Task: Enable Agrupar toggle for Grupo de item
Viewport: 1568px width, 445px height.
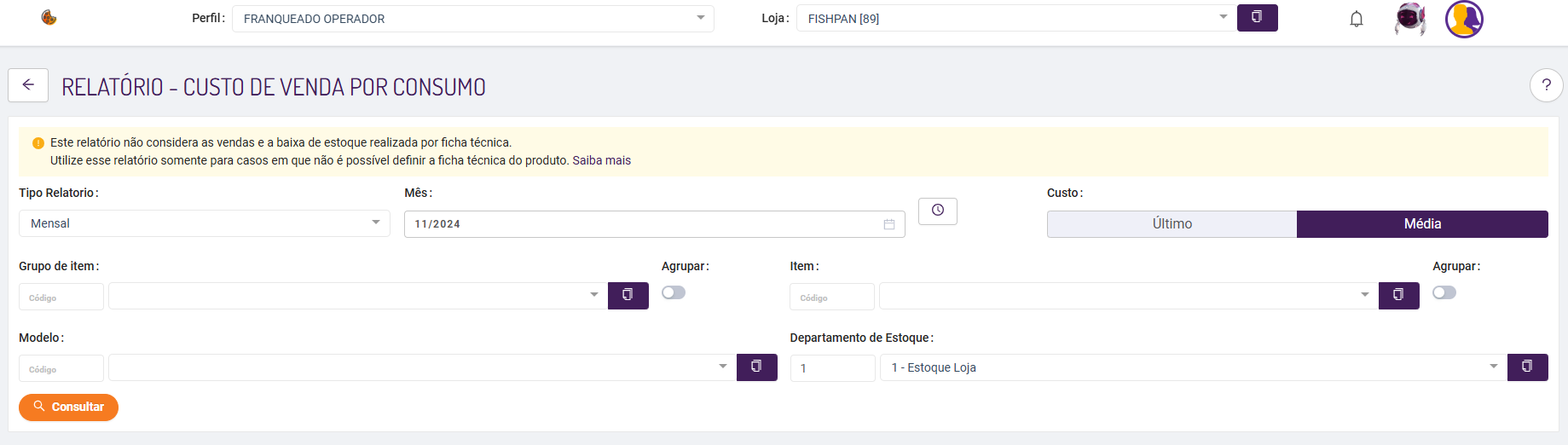Action: click(x=674, y=292)
